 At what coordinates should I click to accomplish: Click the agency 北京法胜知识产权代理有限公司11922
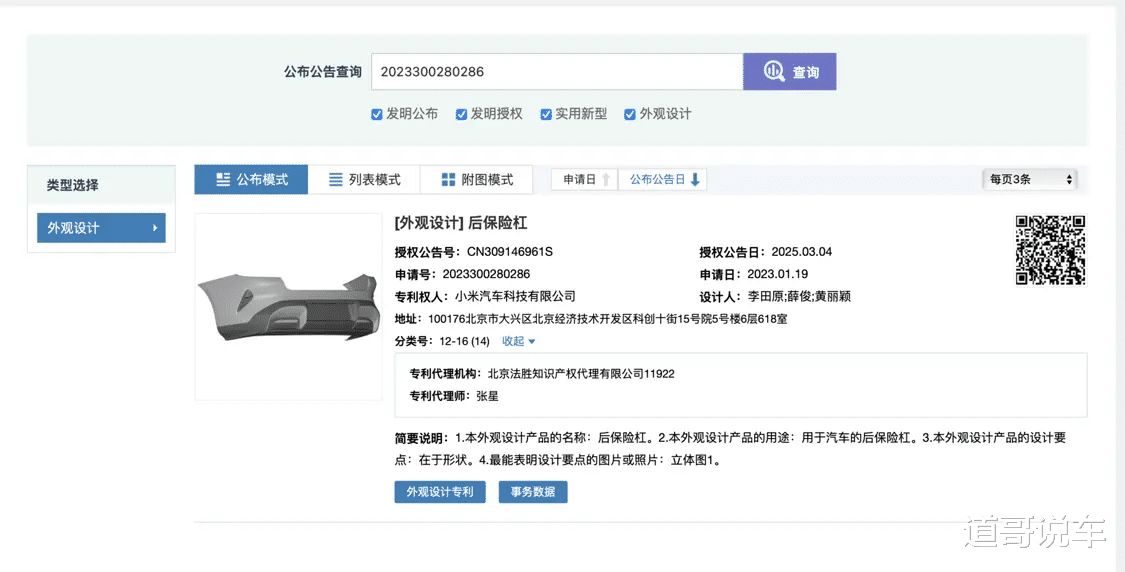click(581, 373)
